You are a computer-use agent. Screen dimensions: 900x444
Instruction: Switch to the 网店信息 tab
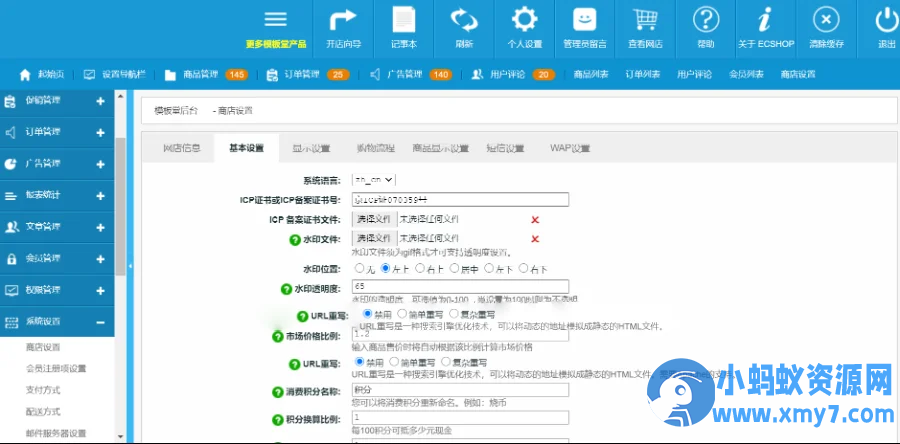[182, 149]
